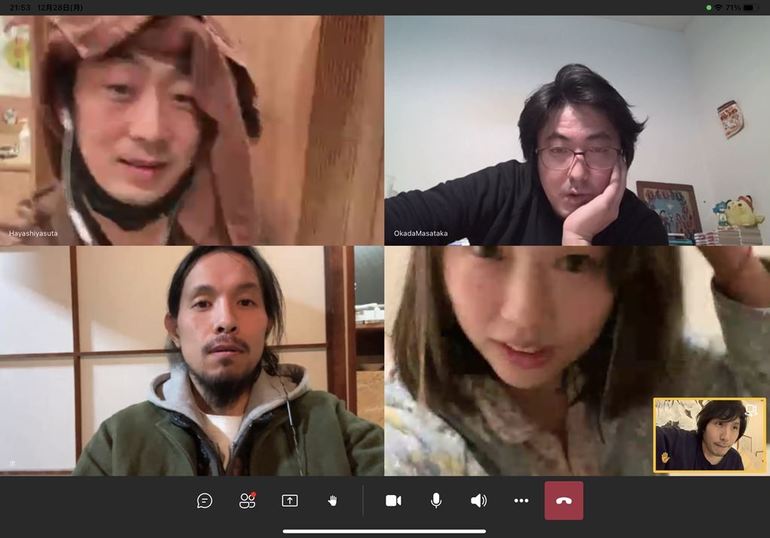The height and width of the screenshot is (538, 770).
Task: Hang up the call
Action: [563, 500]
